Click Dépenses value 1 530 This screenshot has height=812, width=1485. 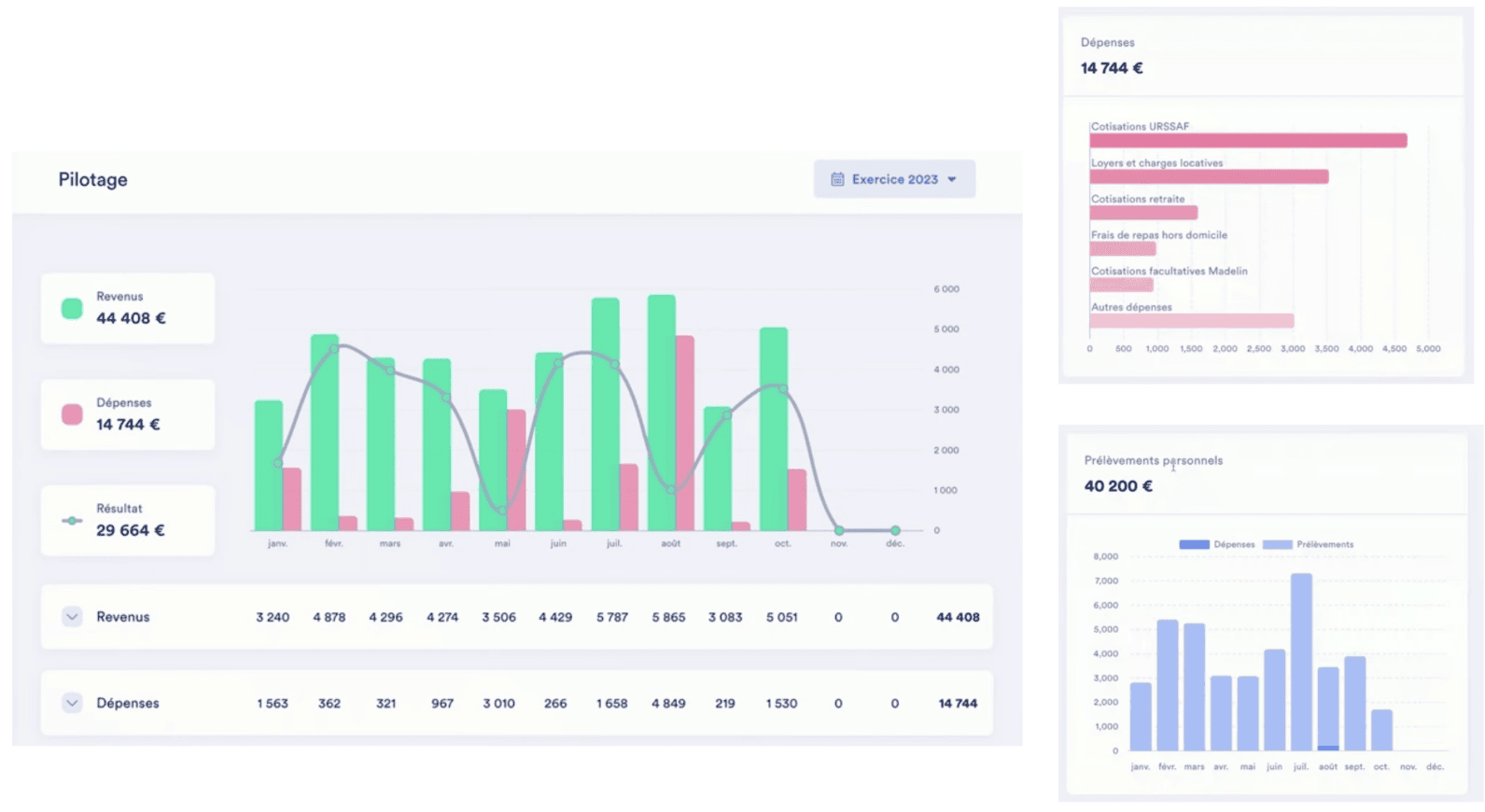coord(781,703)
